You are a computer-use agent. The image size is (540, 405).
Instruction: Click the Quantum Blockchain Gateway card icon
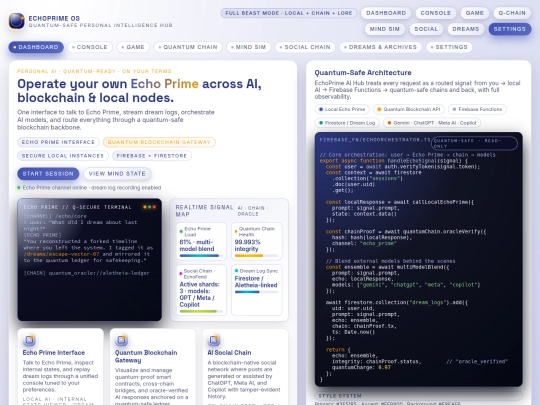121,340
